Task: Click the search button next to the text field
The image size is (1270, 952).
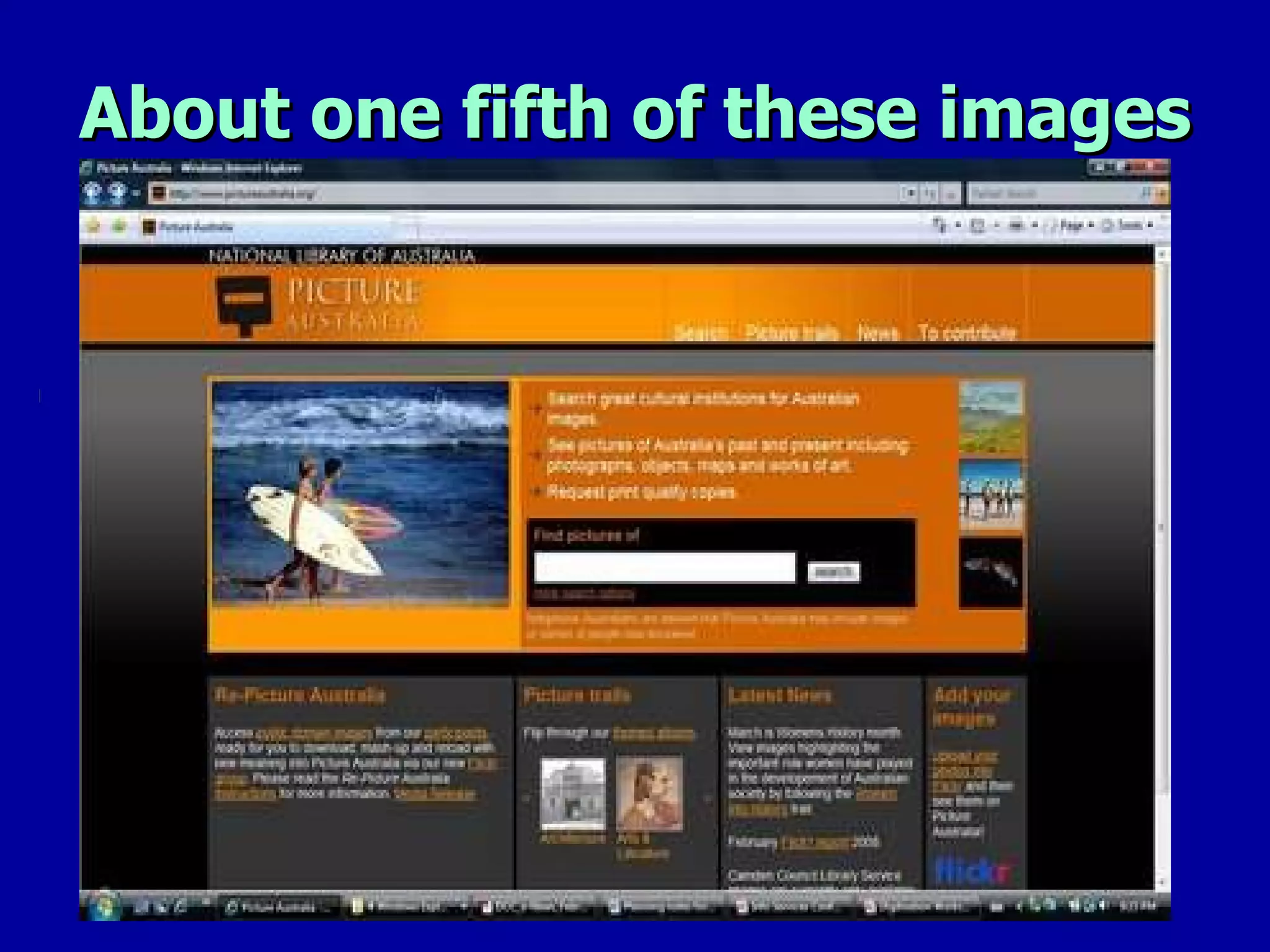Action: tap(833, 571)
